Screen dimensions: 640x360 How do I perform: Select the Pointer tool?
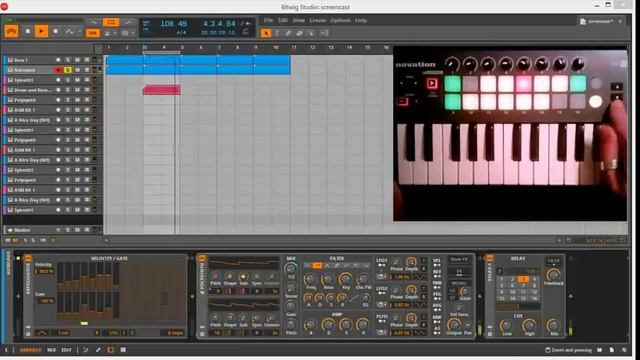[266, 33]
